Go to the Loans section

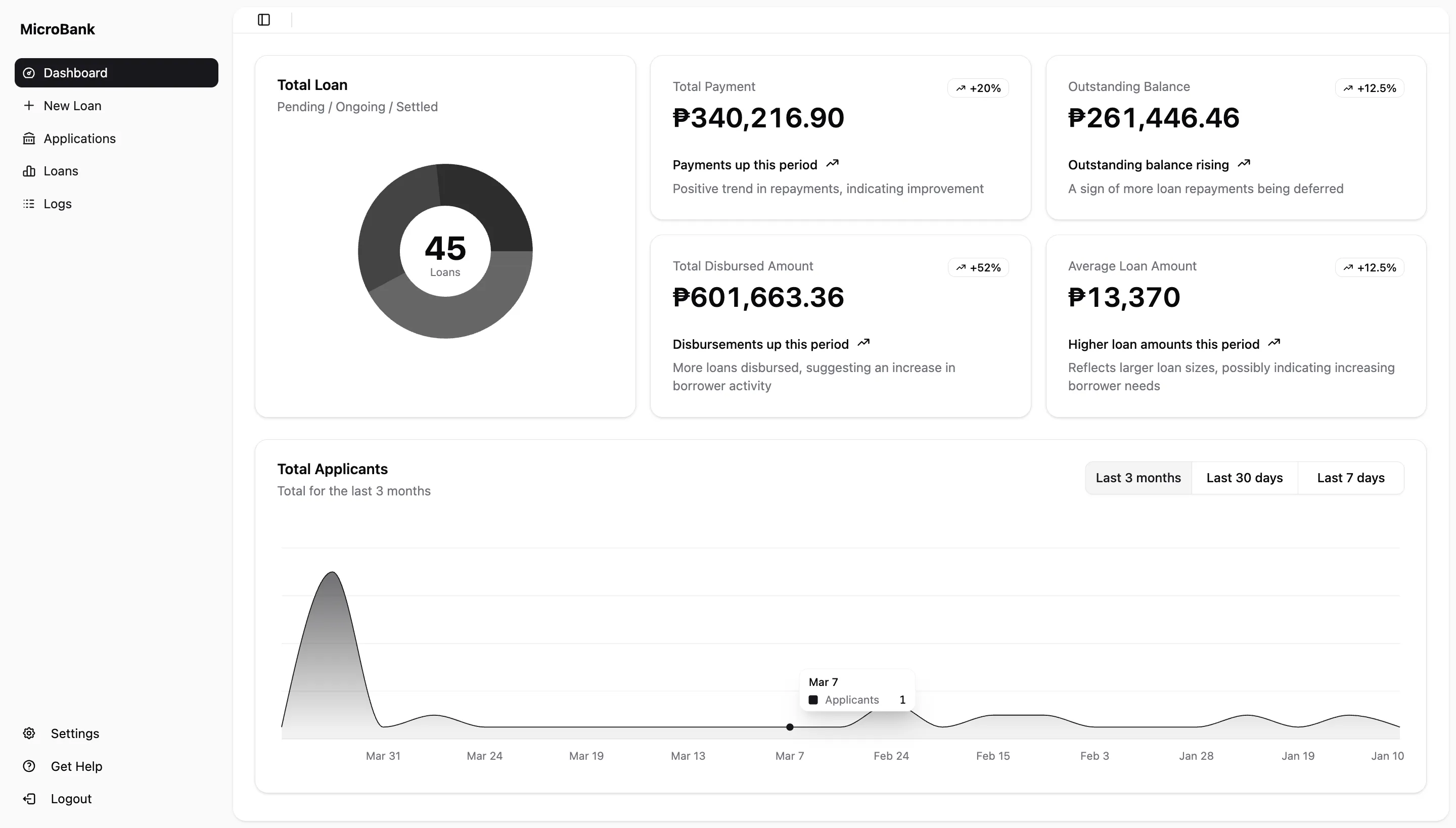click(x=61, y=171)
